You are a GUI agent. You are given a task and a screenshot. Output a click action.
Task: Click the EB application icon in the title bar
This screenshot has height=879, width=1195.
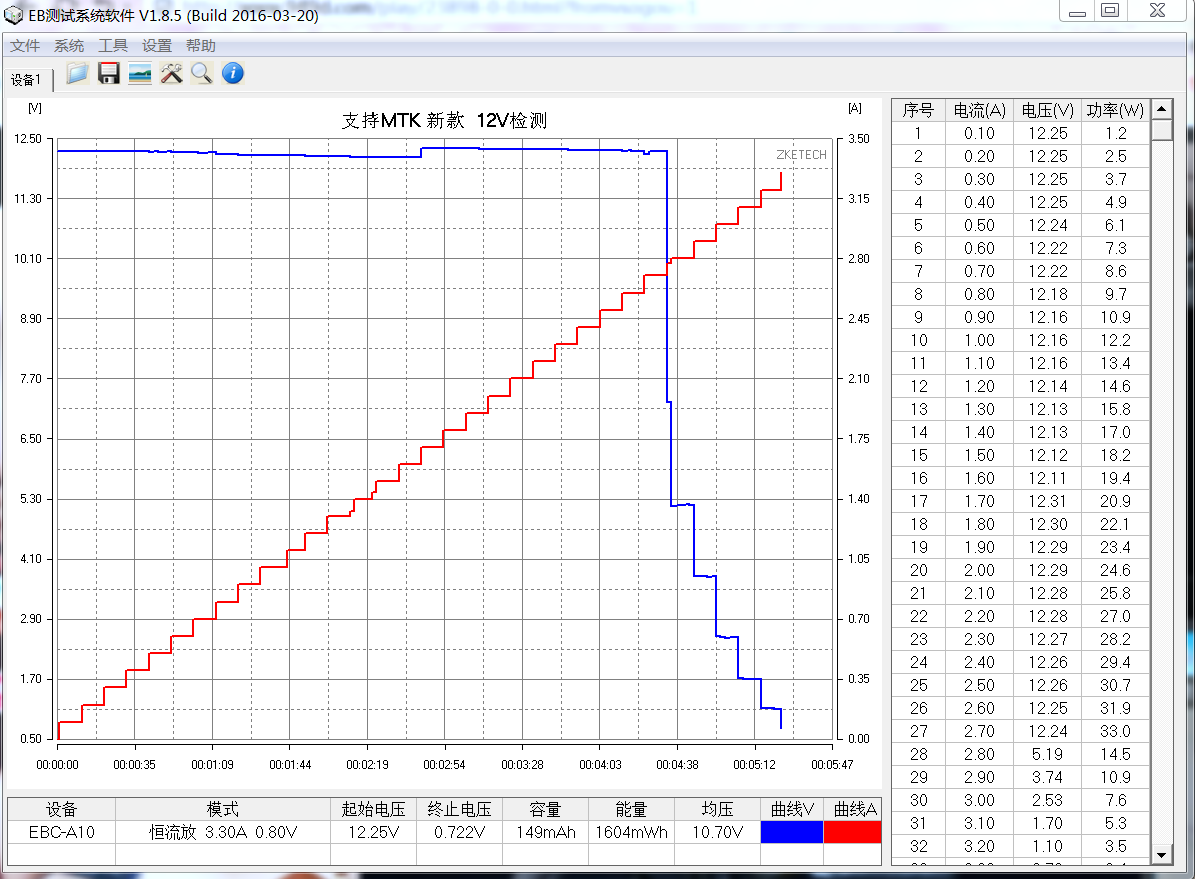11,11
